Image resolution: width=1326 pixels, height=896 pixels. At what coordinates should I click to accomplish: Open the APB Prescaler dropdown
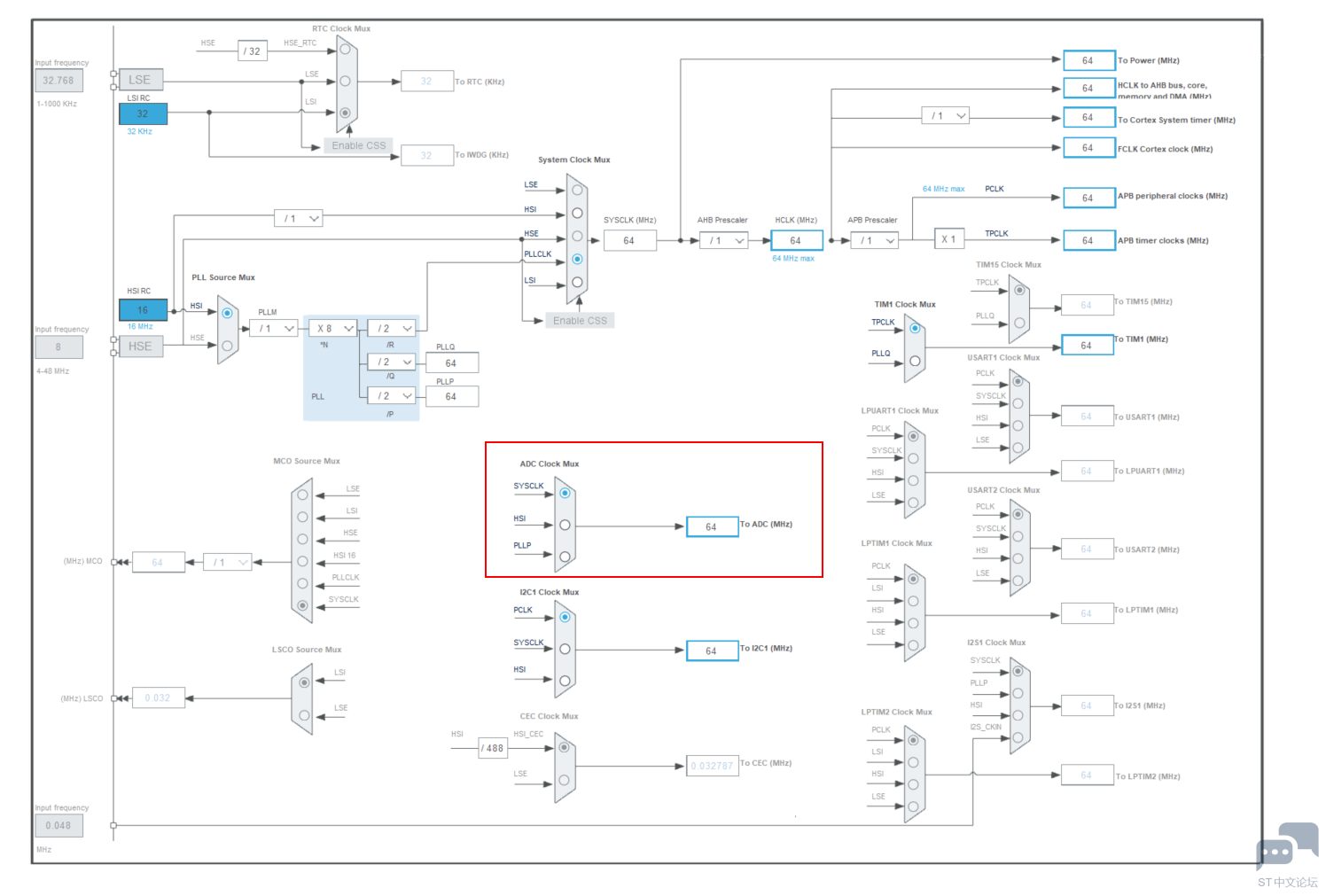pyautogui.click(x=875, y=240)
